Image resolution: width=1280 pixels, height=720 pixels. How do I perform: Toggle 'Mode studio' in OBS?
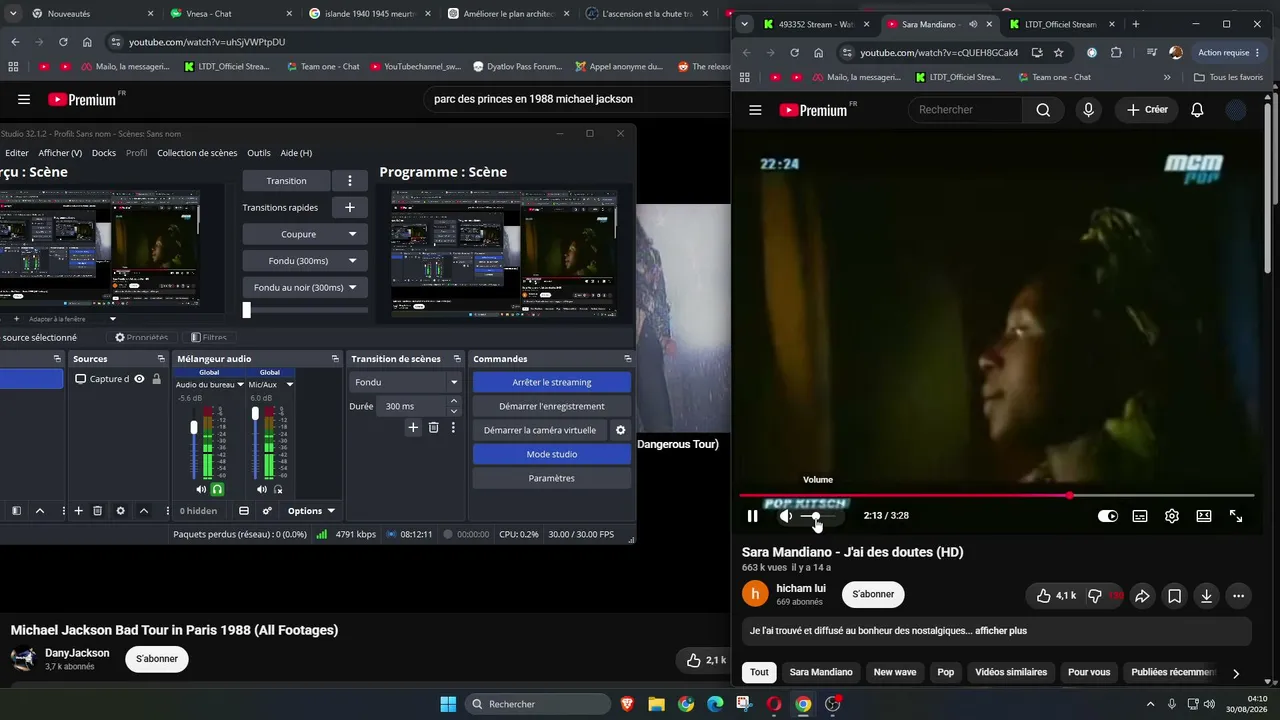[552, 454]
